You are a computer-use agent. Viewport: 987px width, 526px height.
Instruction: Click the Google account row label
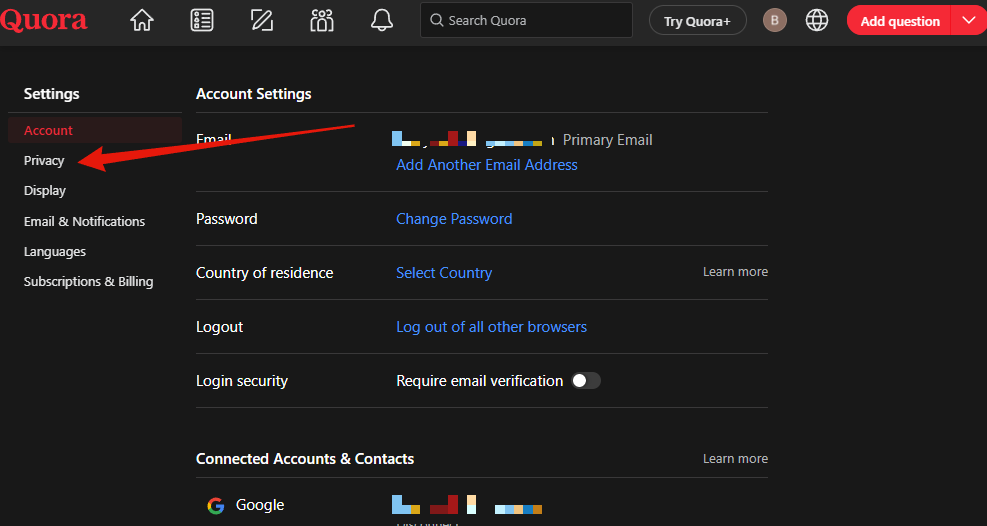pyautogui.click(x=260, y=505)
